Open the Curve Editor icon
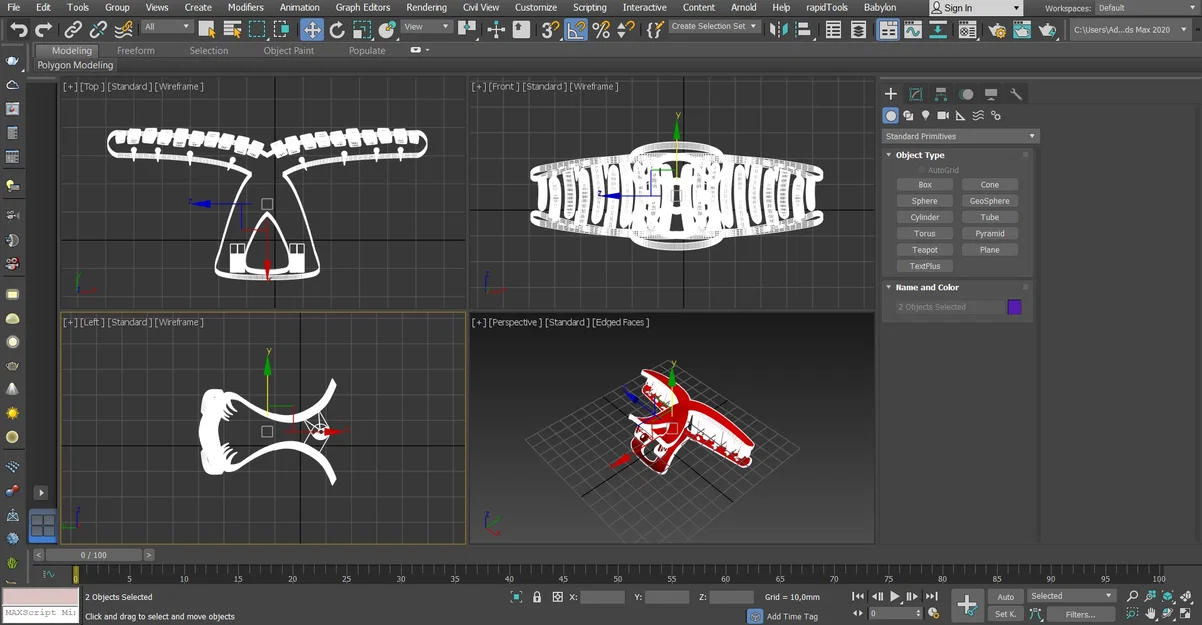The height and width of the screenshot is (625, 1202). pos(912,30)
